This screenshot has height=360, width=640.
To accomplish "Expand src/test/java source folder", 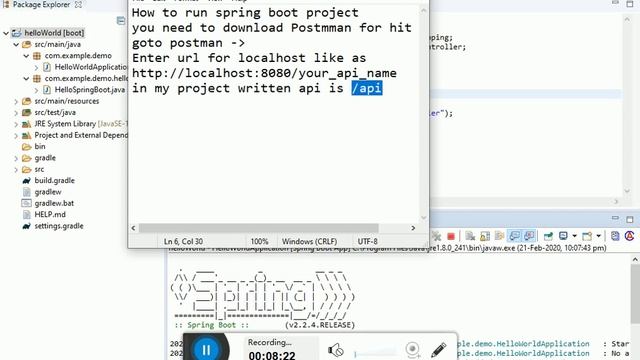I will pyautogui.click(x=16, y=113).
